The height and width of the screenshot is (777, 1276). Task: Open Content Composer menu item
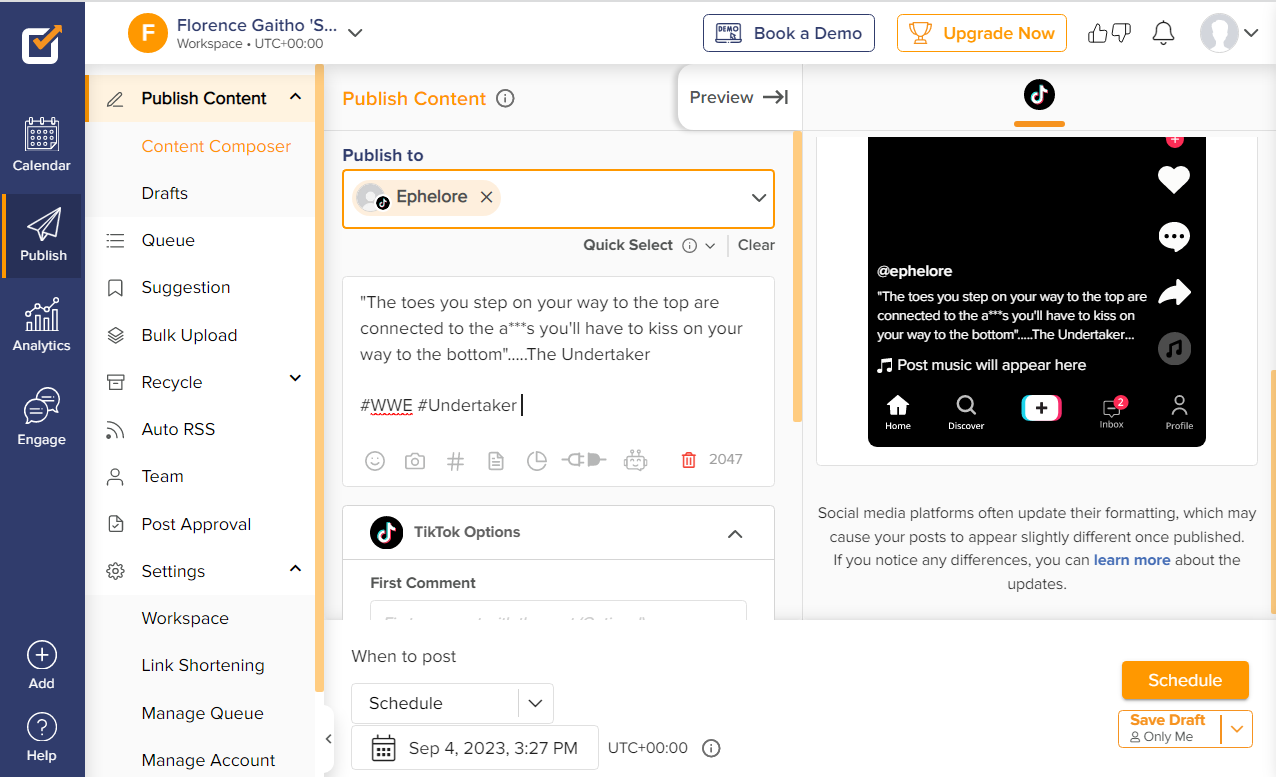point(216,146)
